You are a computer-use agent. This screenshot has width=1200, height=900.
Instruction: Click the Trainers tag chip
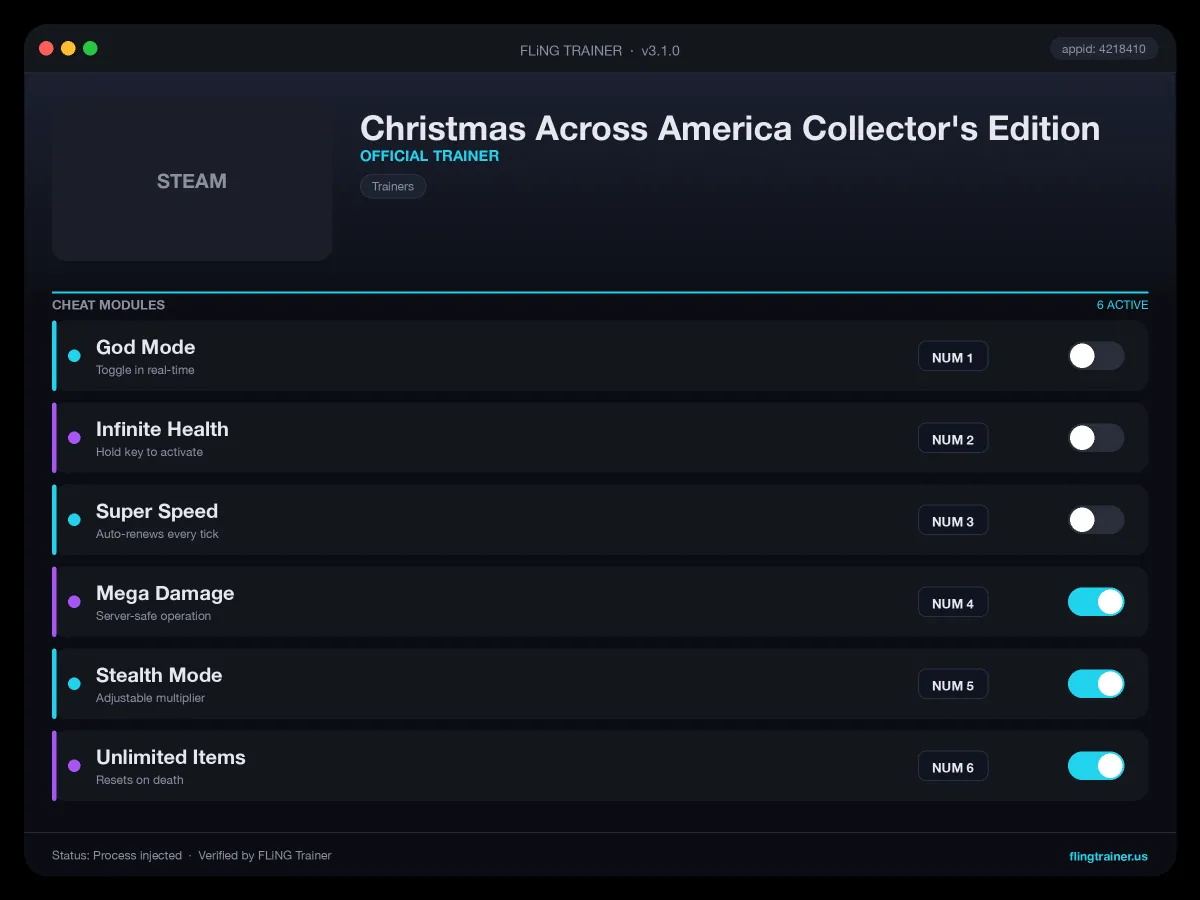pos(393,186)
